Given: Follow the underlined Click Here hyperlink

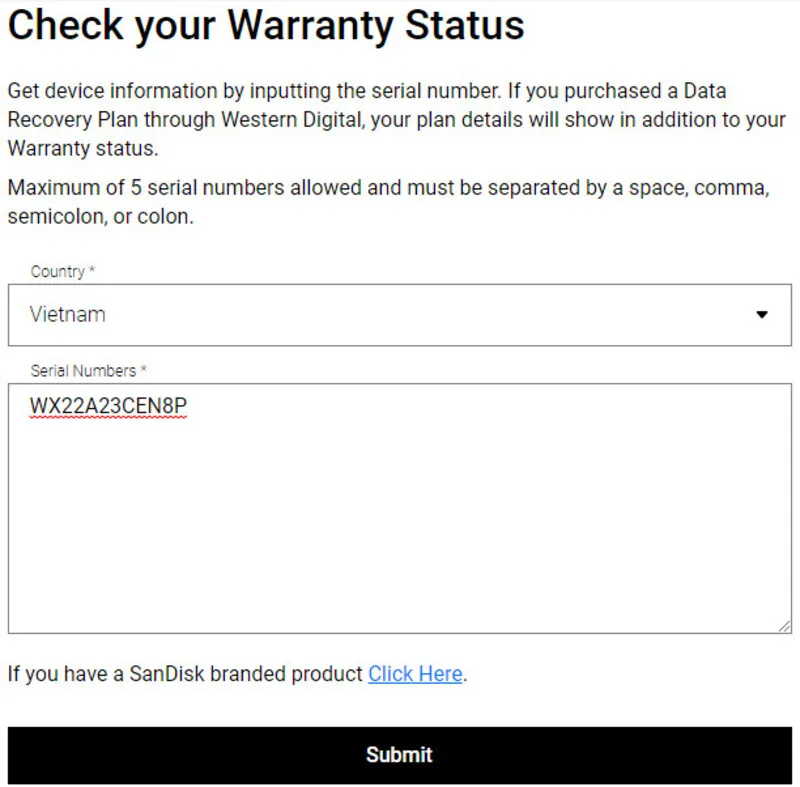Looking at the screenshot, I should [414, 674].
